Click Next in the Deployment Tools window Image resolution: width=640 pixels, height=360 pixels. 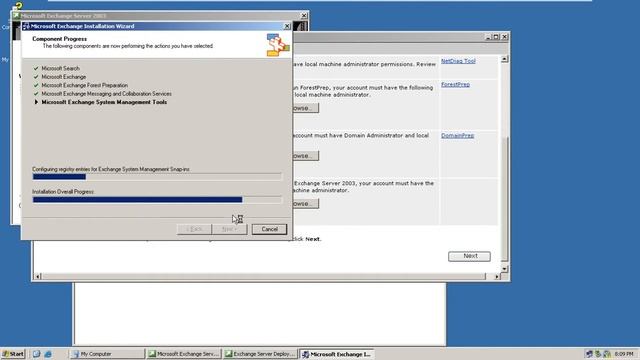click(469, 256)
